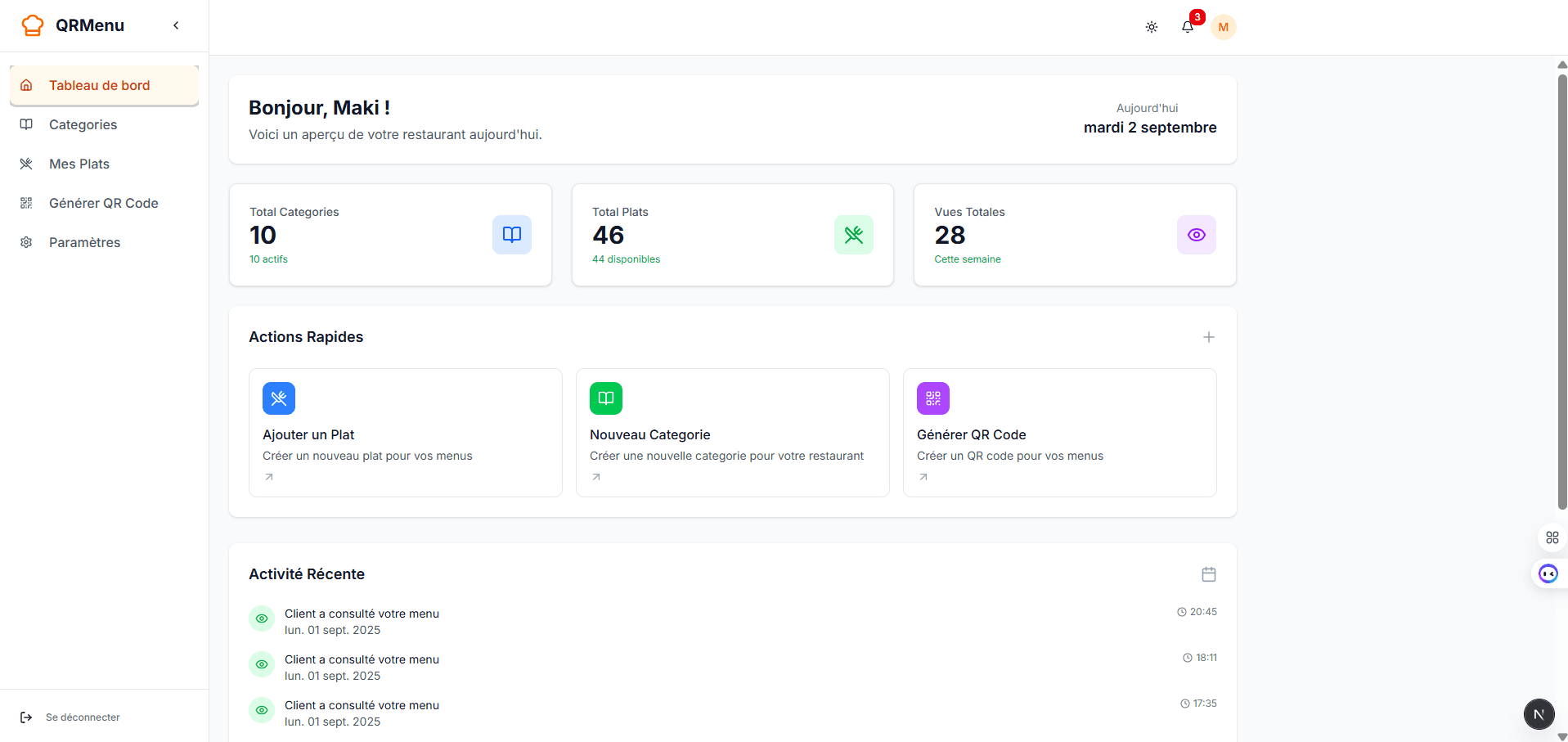Open Categories in the sidebar
1568x742 pixels.
[83, 124]
